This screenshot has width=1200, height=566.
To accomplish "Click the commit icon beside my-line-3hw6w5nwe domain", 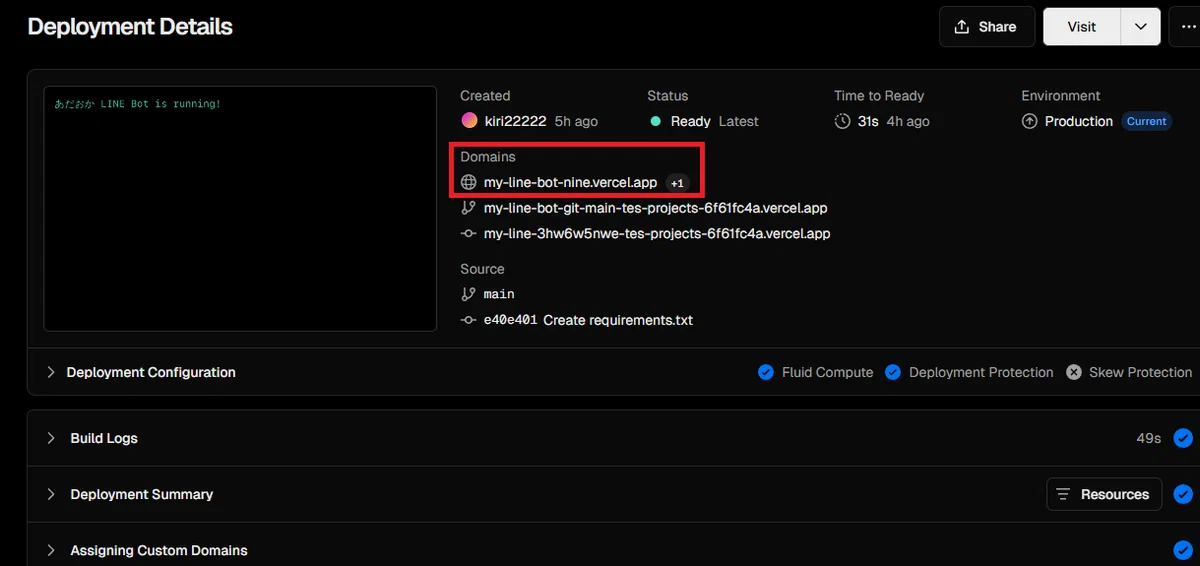I will 468,234.
